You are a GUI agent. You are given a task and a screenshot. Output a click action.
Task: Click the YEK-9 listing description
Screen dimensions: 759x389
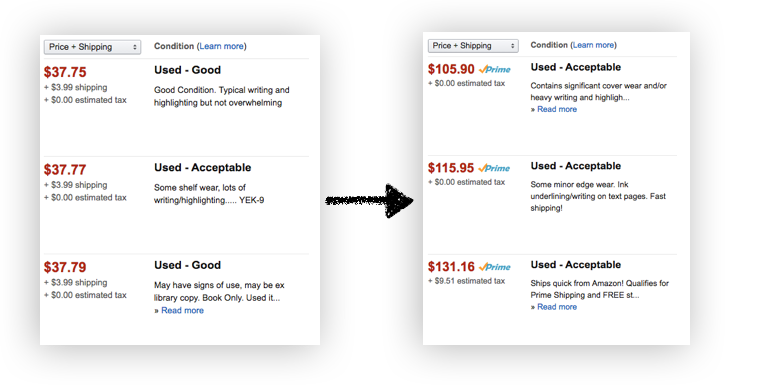[209, 194]
